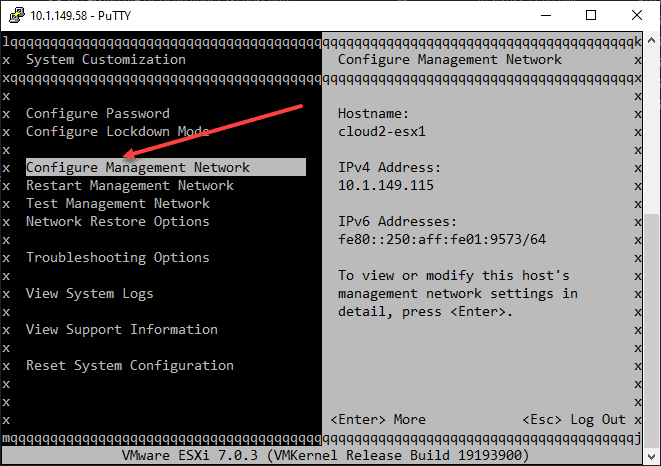Viewport: 661px width, 466px height.
Task: Click the VMware ESXi version status line
Action: (330, 456)
